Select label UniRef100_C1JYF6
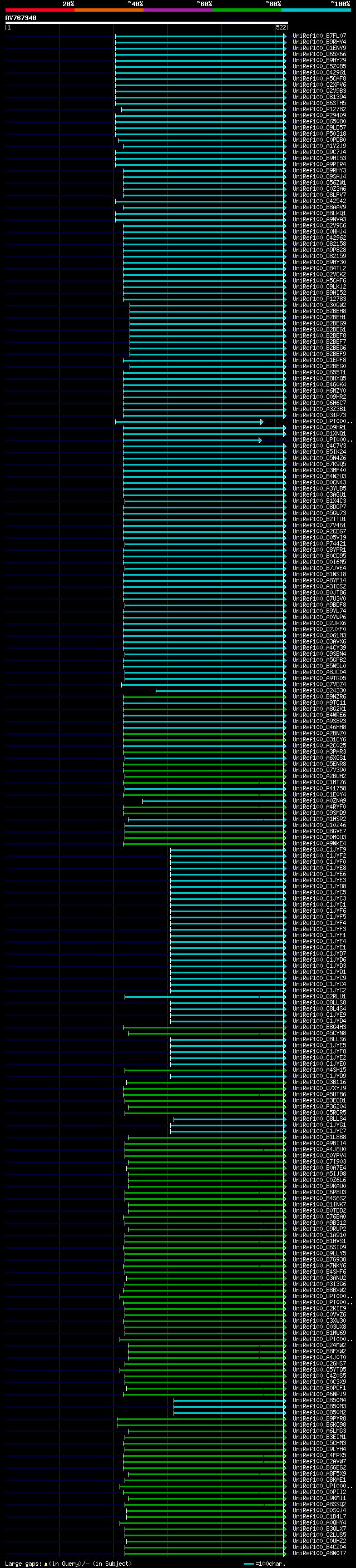 (x=319, y=911)
